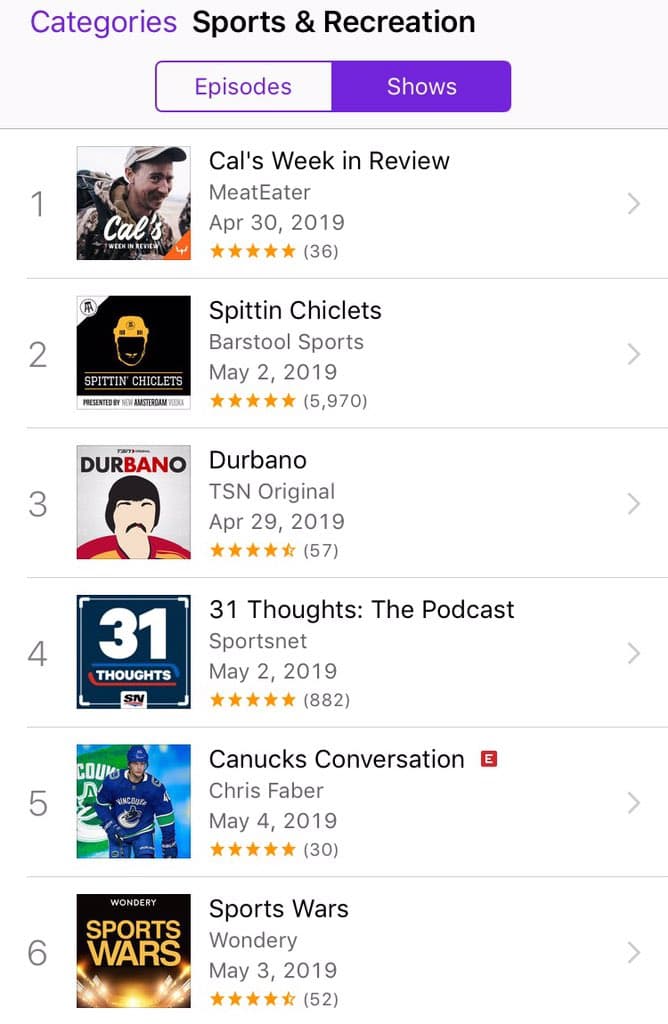This screenshot has width=668, height=1024.
Task: Select the Durbano show title
Action: (257, 460)
